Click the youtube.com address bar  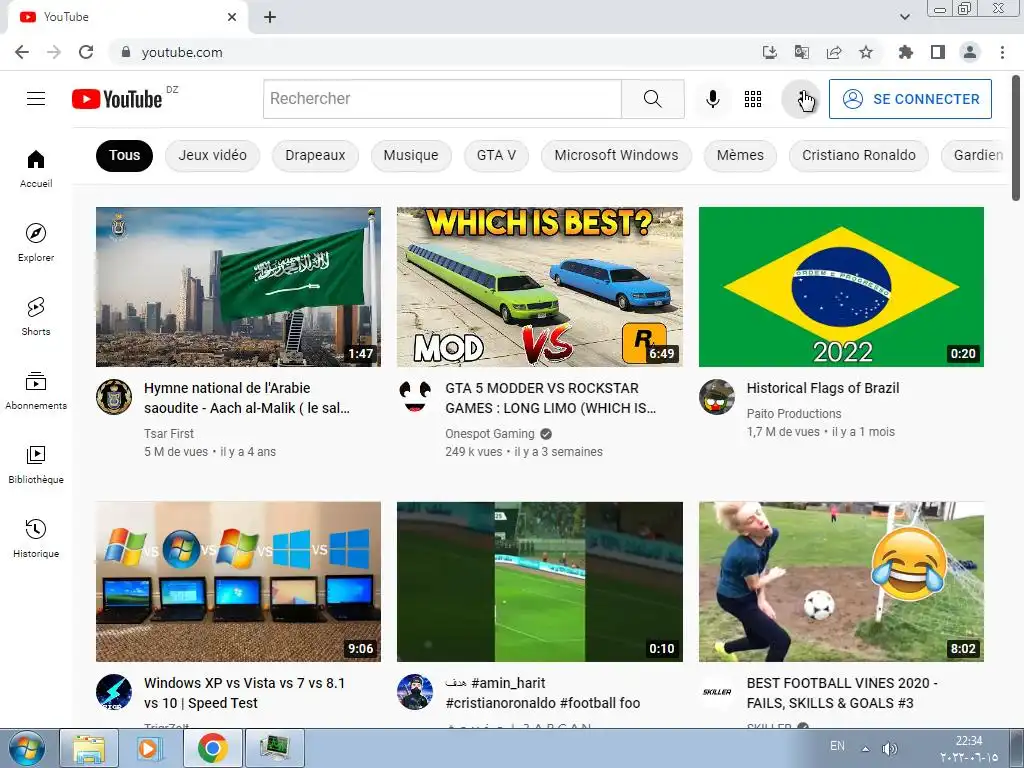pos(431,52)
